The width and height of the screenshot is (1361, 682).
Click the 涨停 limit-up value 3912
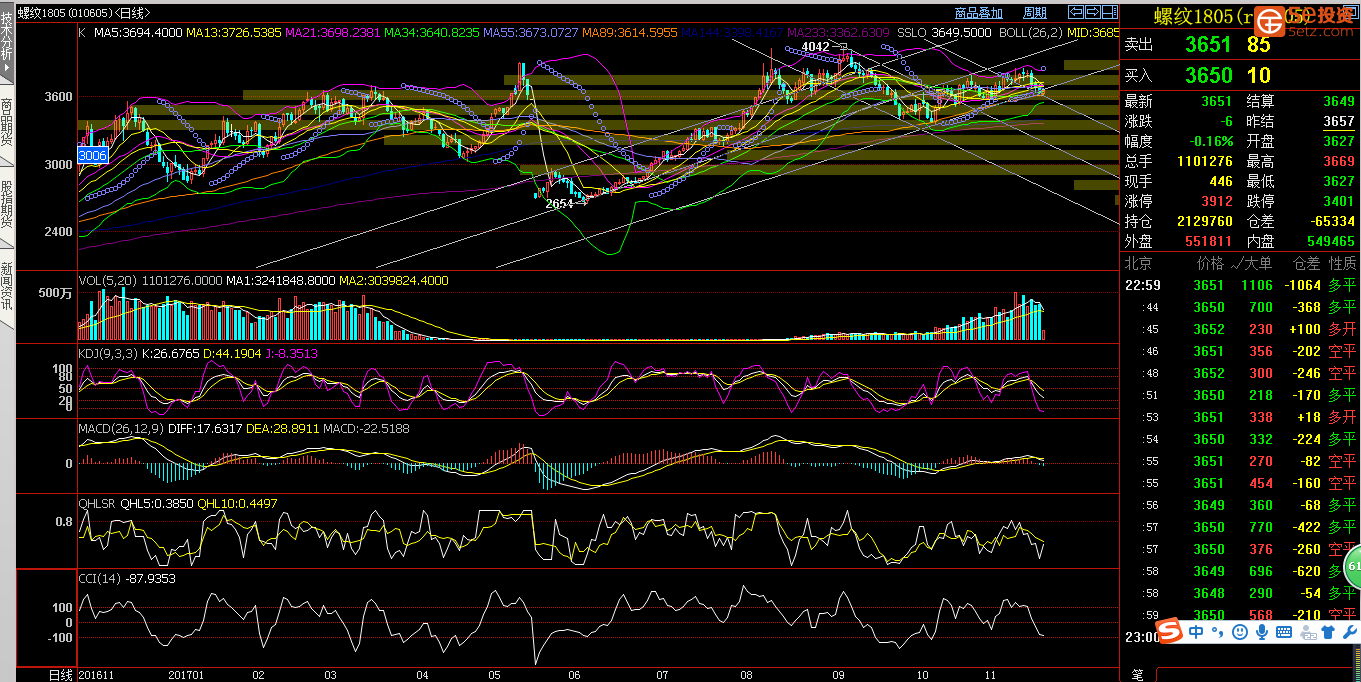pos(1217,201)
